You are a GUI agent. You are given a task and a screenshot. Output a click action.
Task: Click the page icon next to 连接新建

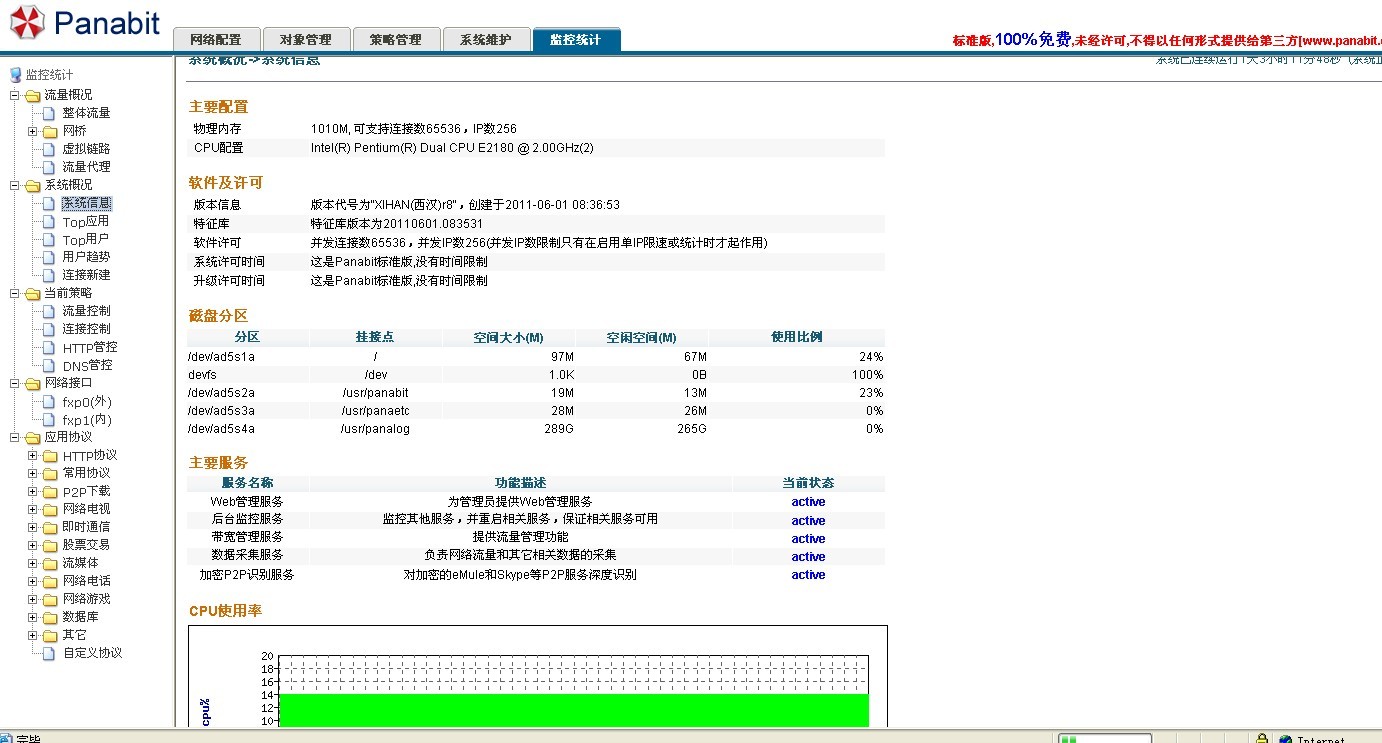[49, 275]
